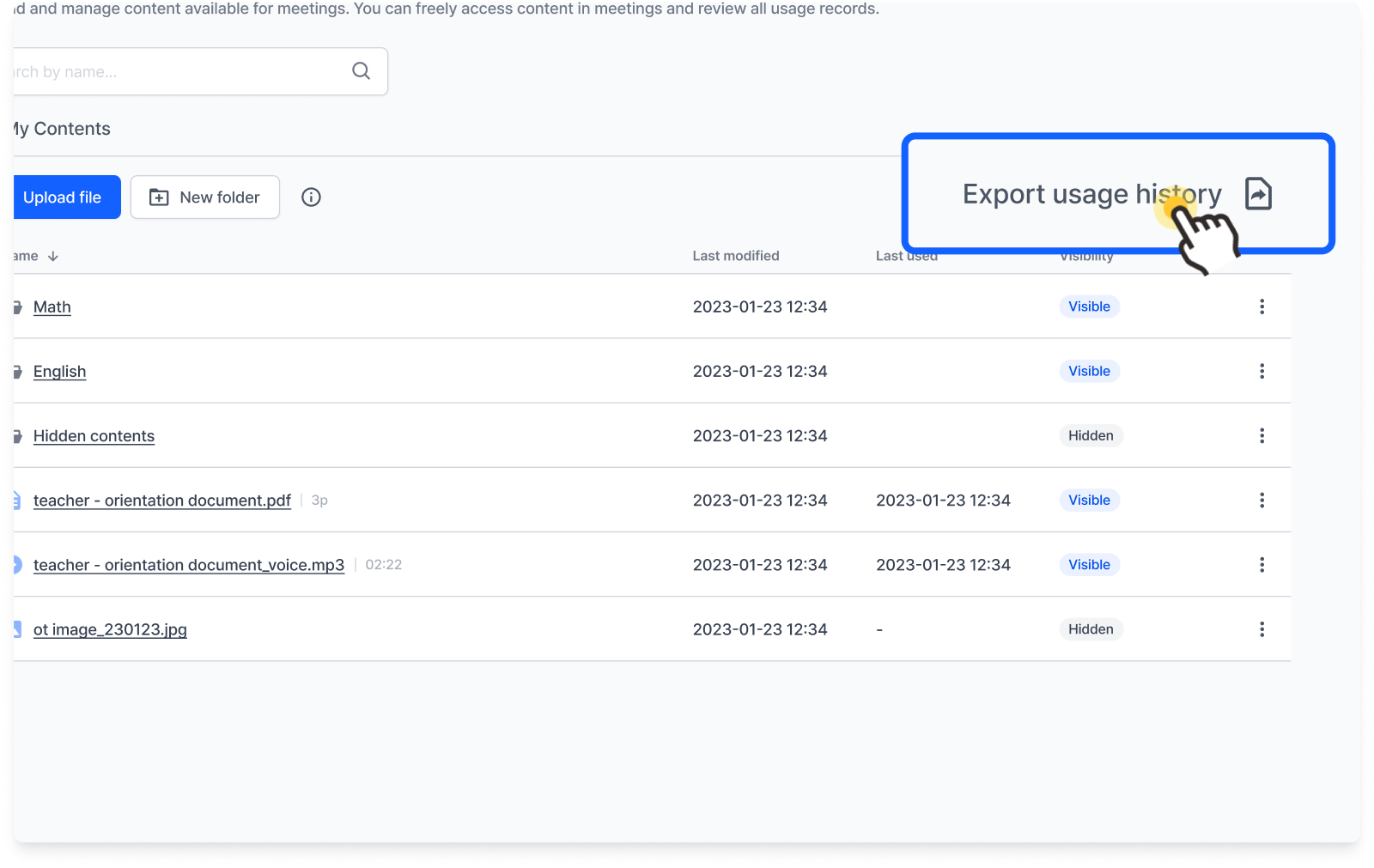Click Hidden contents folder icon
1374x868 pixels.
16,435
